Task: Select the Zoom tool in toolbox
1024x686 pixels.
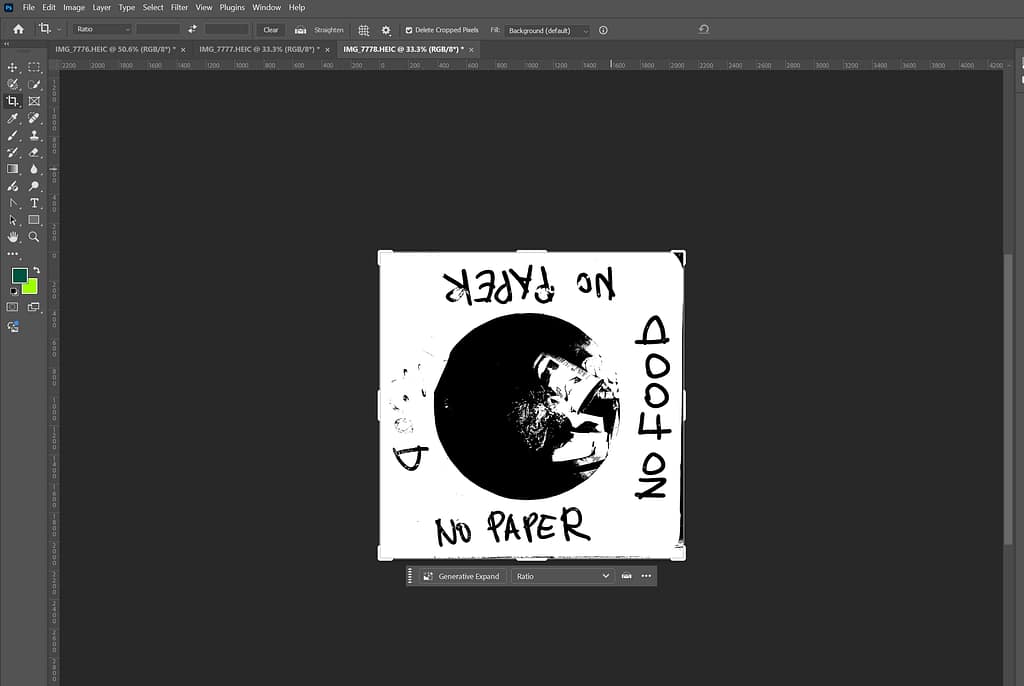Action: pyautogui.click(x=34, y=237)
